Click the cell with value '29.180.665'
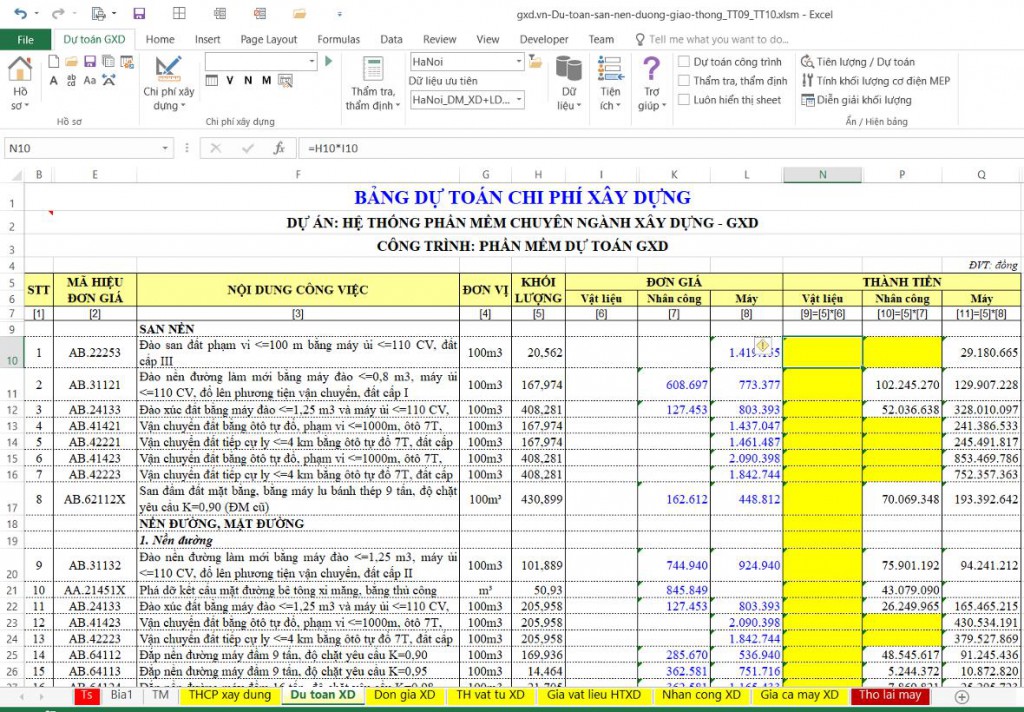Screen dimensions: 1024x712 981,353
